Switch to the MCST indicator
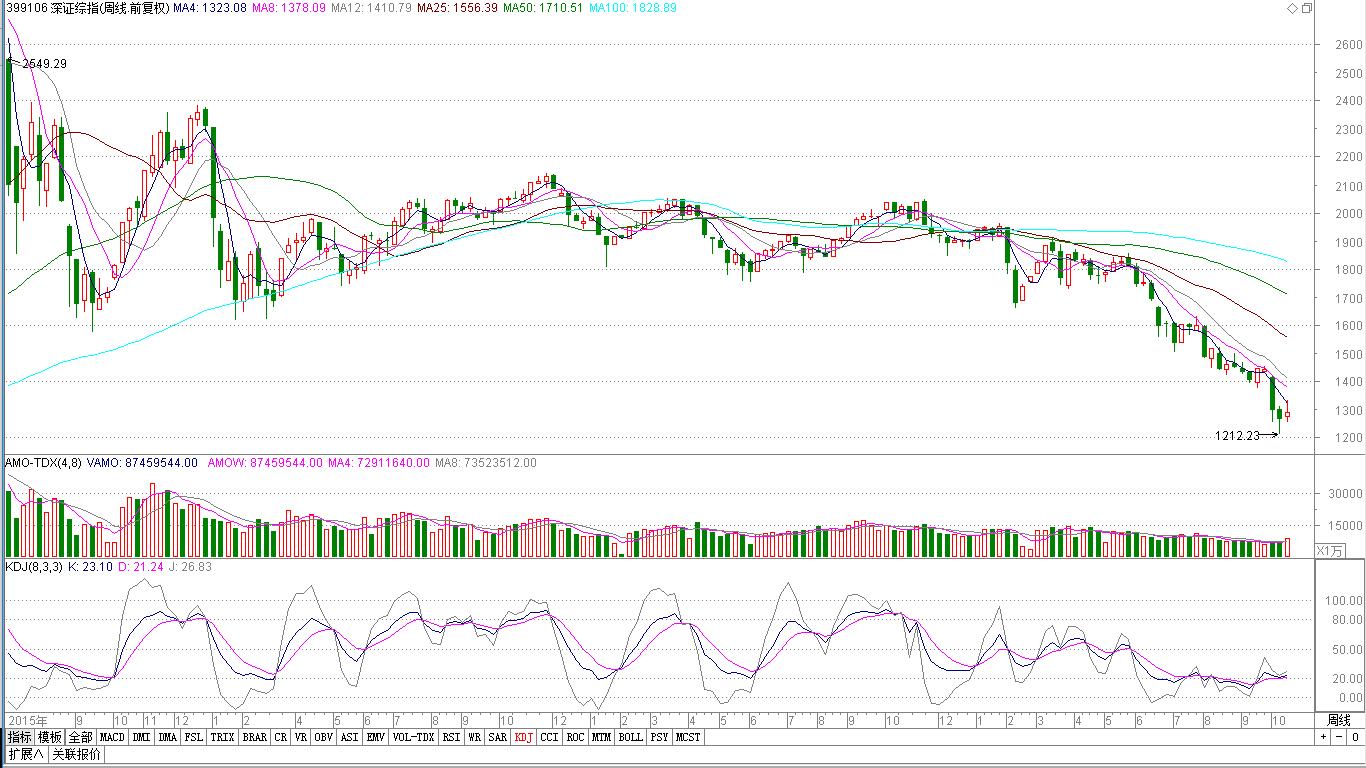This screenshot has height=768, width=1366. pyautogui.click(x=688, y=737)
